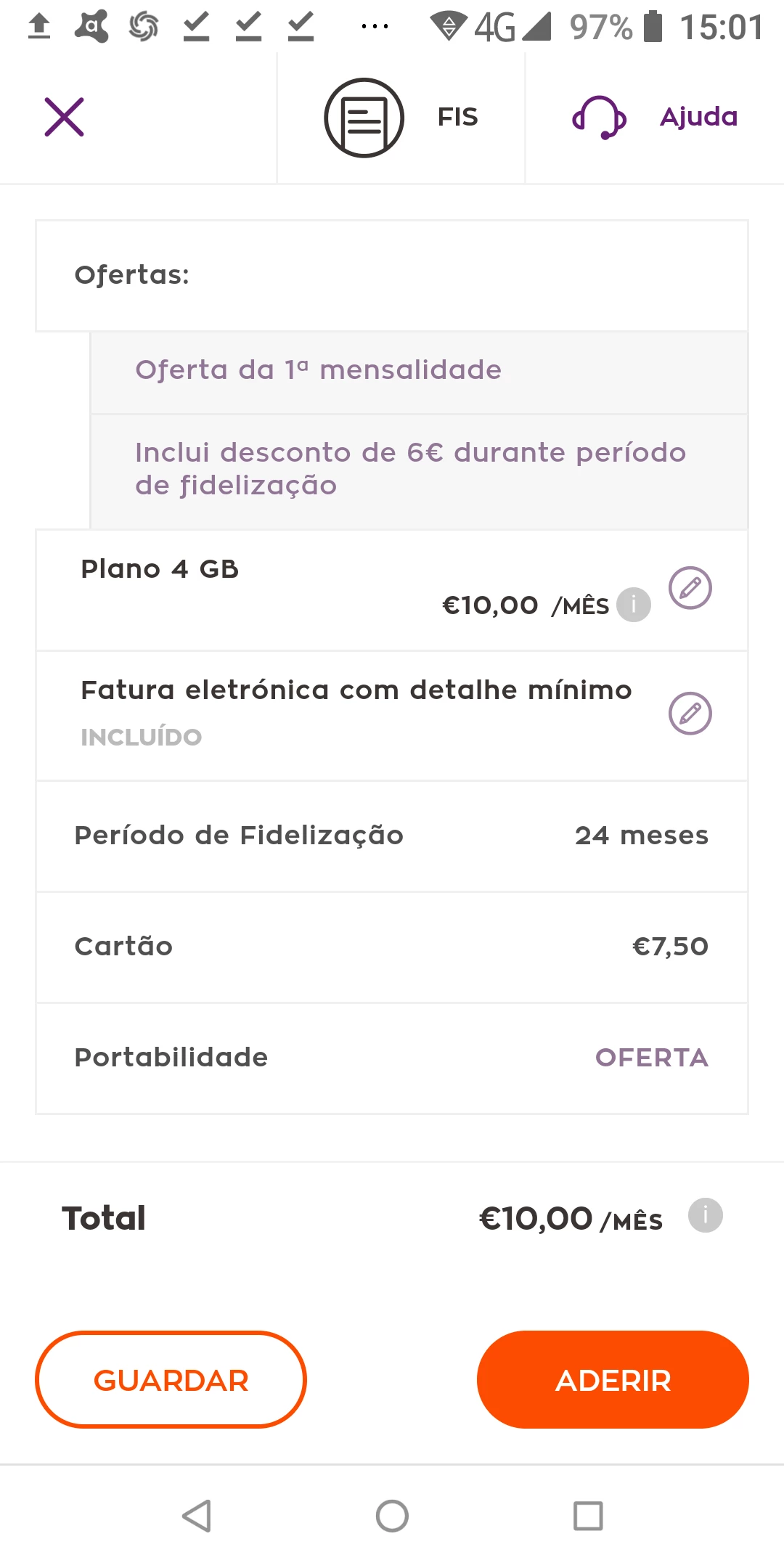Image resolution: width=784 pixels, height=1568 pixels.
Task: Select Oferta da 1ª mensalidade item
Action: [318, 370]
